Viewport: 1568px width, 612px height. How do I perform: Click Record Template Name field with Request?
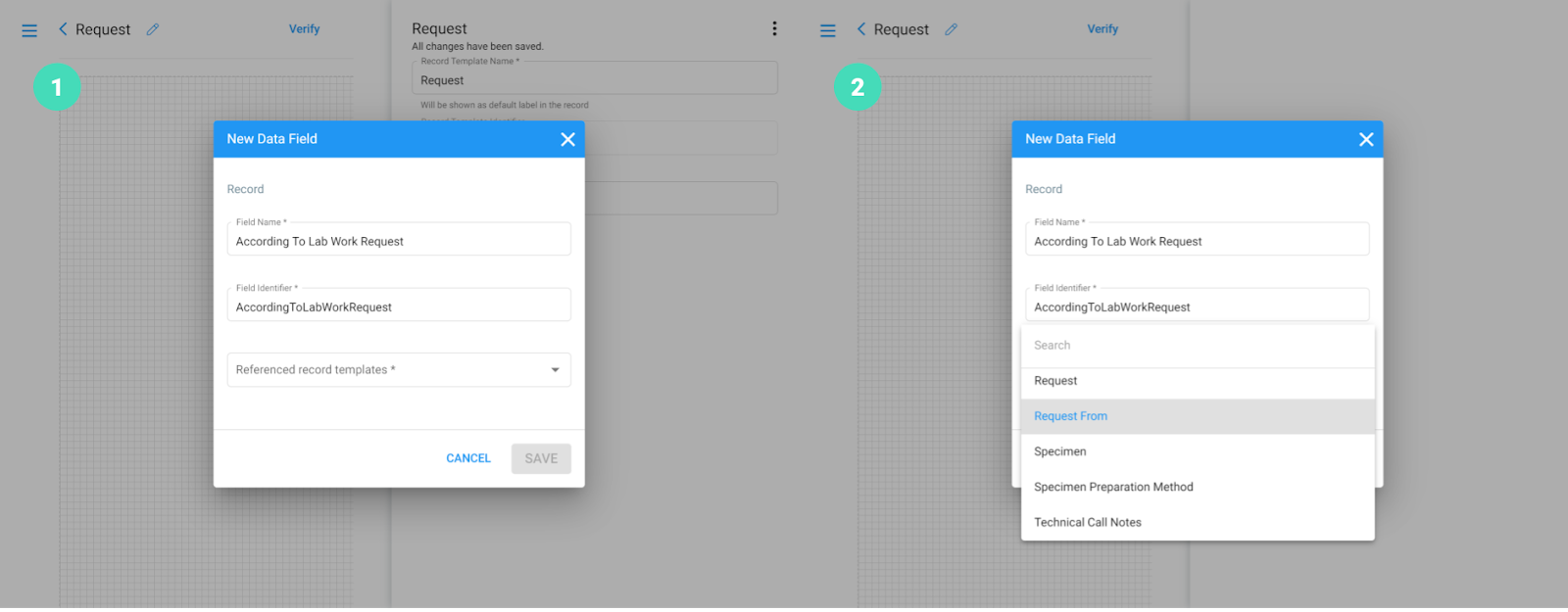tap(595, 78)
